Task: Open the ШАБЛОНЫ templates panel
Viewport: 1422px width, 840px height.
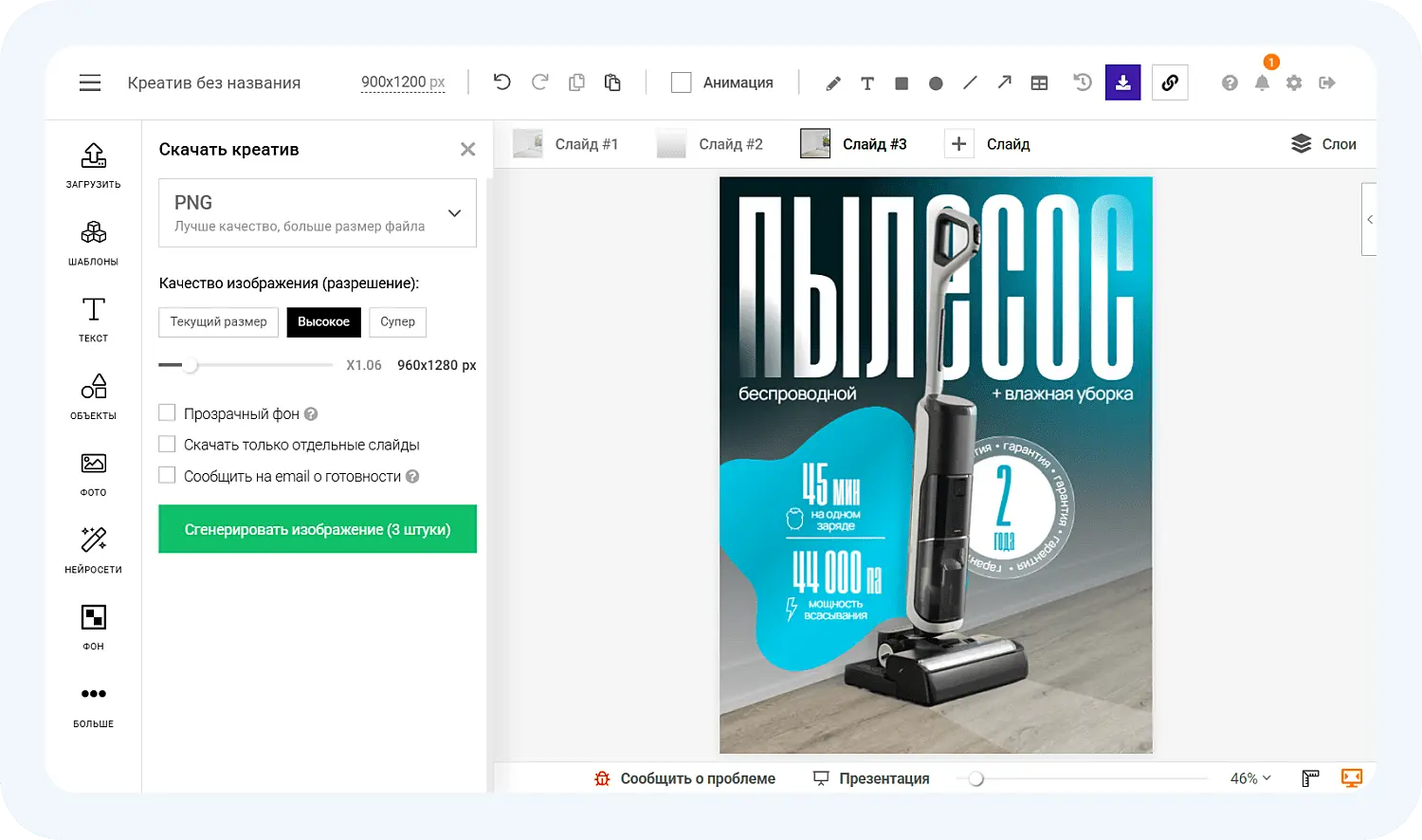Action: [92, 242]
